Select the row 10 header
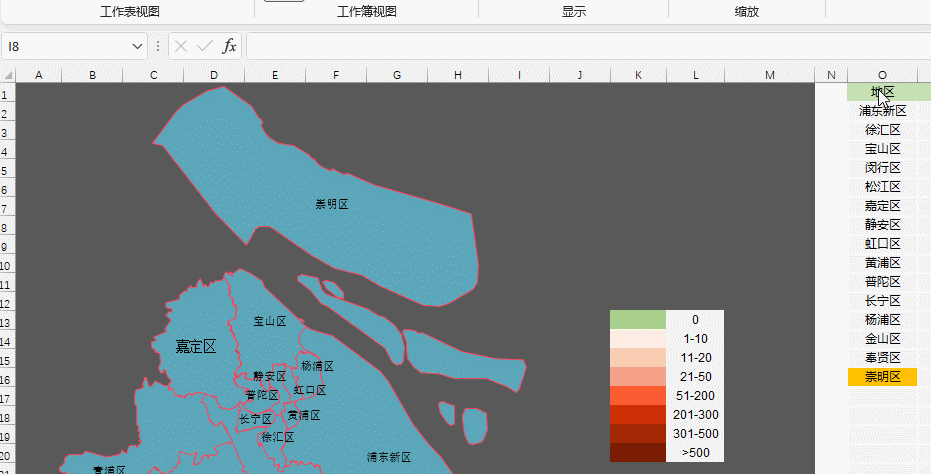The height and width of the screenshot is (474, 931). coord(8,264)
